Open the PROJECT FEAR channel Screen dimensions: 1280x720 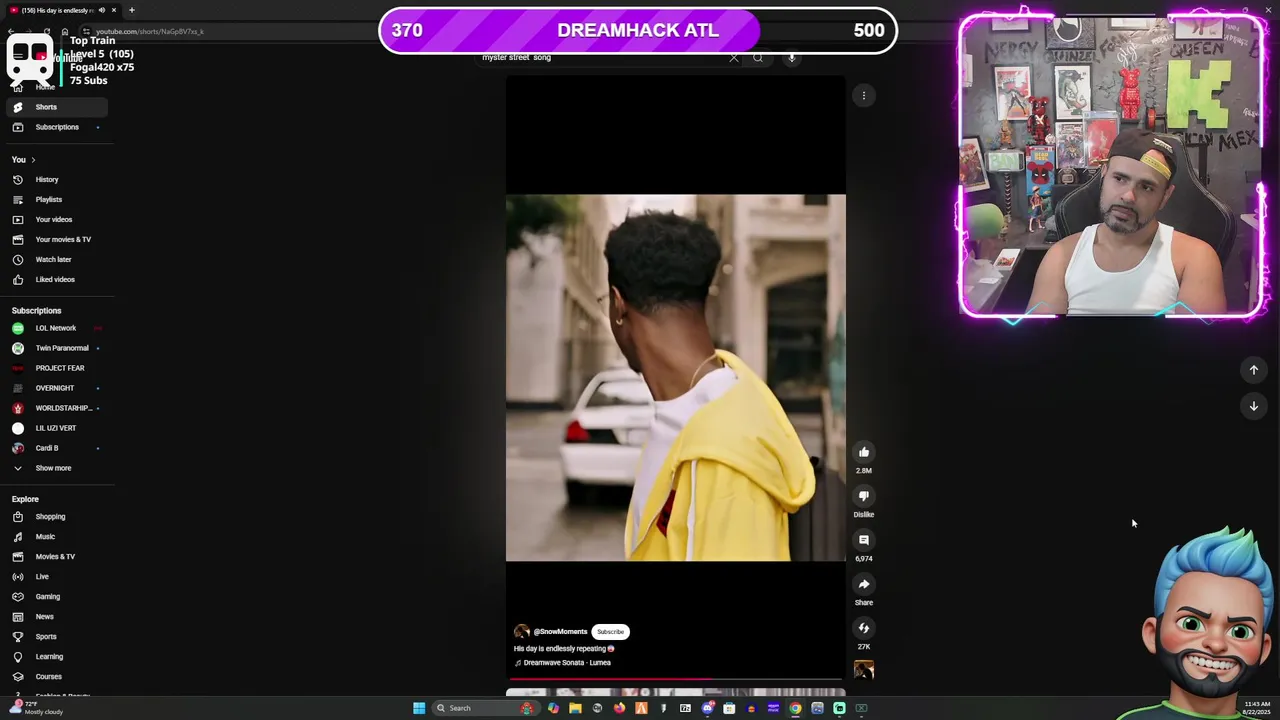pos(58,368)
